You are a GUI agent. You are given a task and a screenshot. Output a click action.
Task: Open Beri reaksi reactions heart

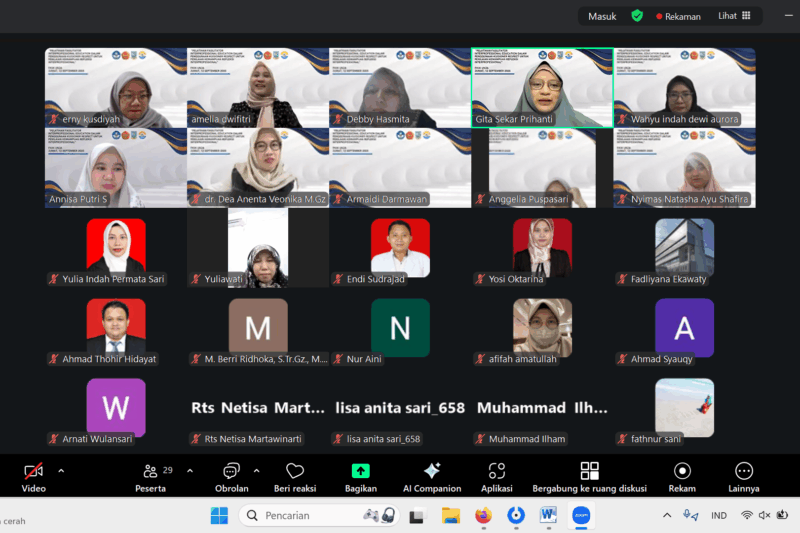point(295,477)
